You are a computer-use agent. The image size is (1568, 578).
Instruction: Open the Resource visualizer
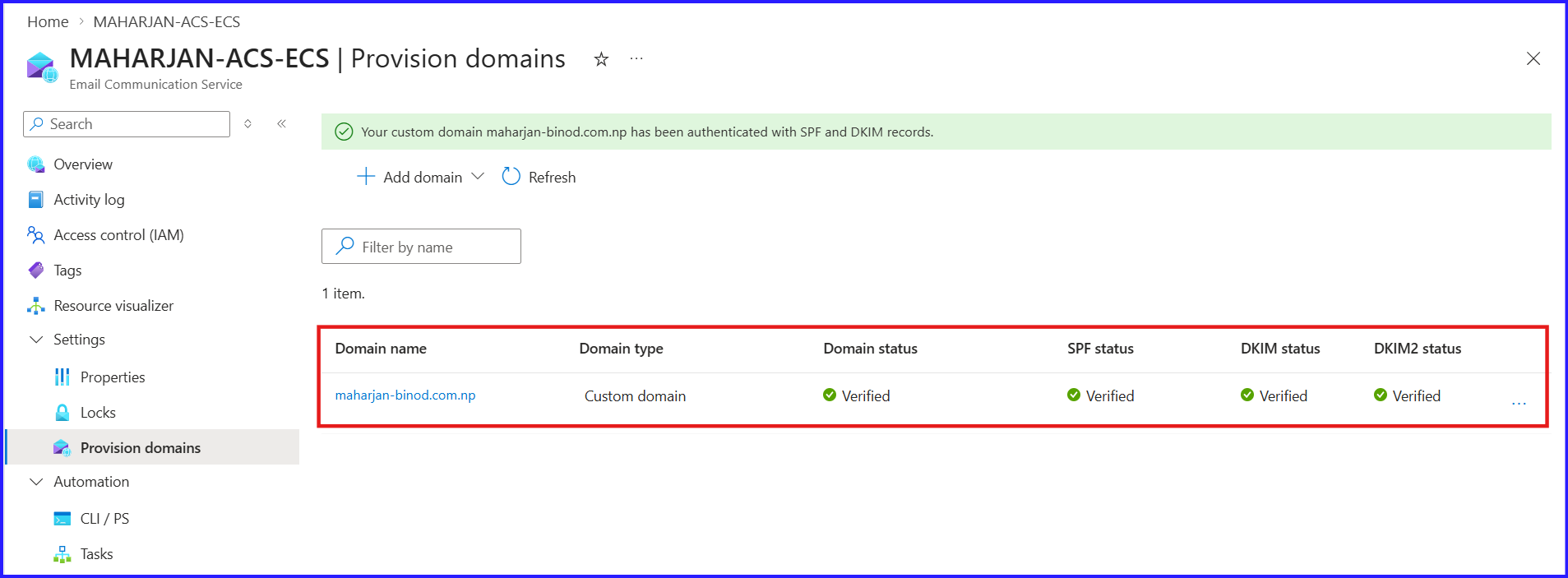35,305
